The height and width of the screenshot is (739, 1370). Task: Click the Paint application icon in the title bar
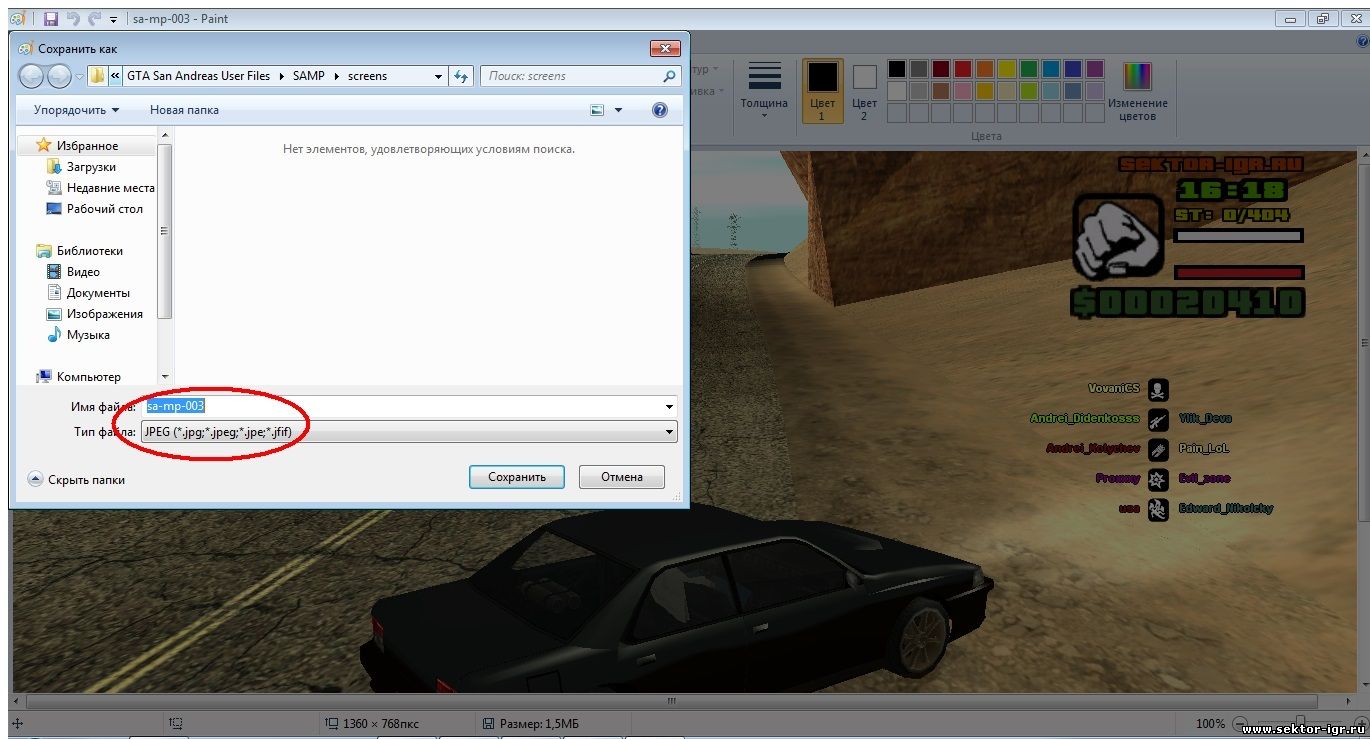[16, 18]
